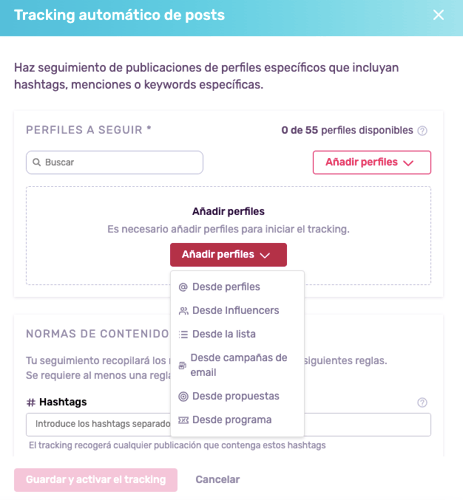This screenshot has height=500, width=463.
Task: Collapse the red Añadir perfiles dropdown button
Action: (x=228, y=255)
